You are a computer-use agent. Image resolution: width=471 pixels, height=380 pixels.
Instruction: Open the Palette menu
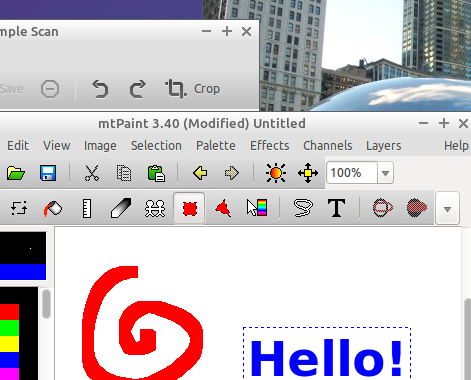(216, 146)
